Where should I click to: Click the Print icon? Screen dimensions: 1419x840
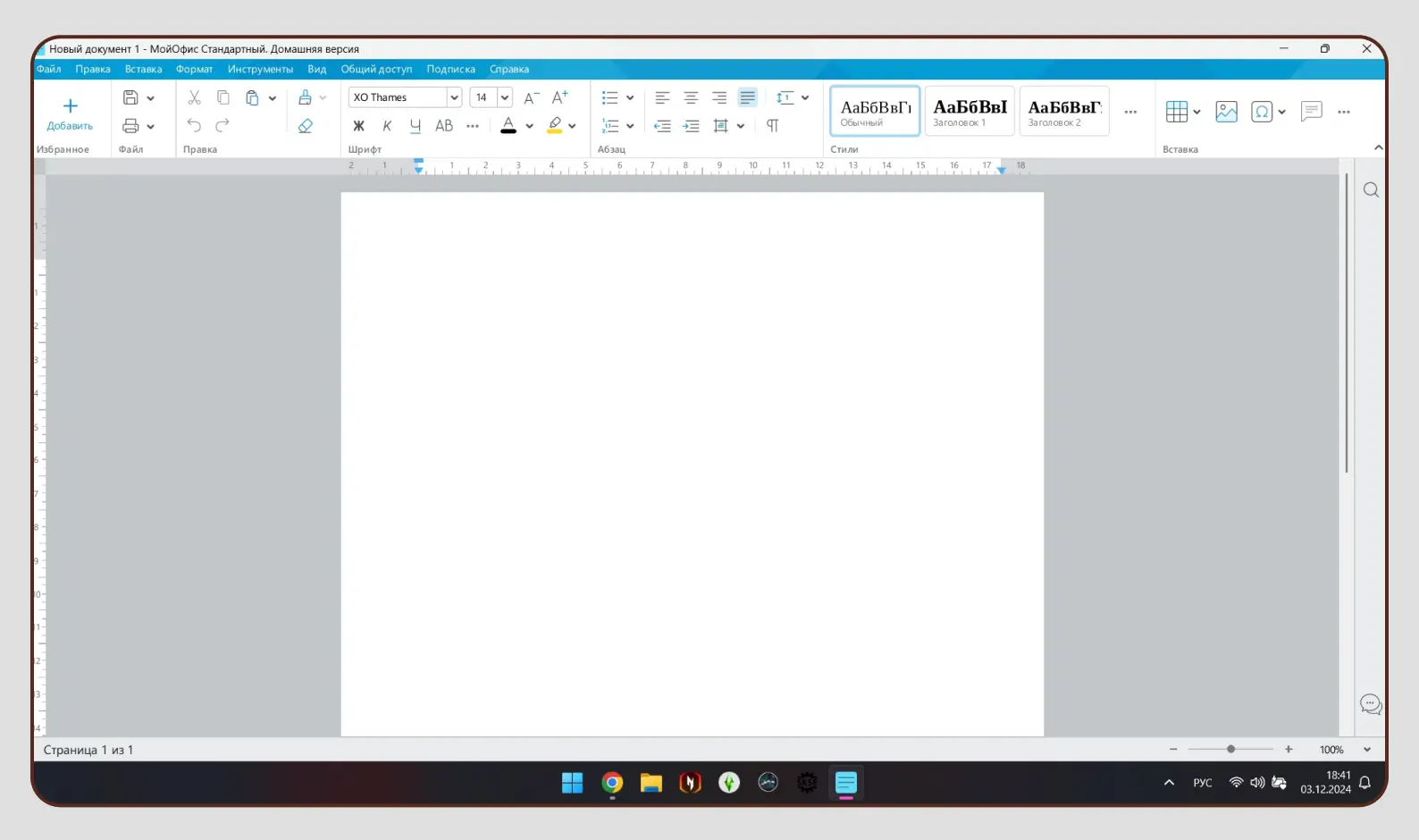(x=130, y=126)
